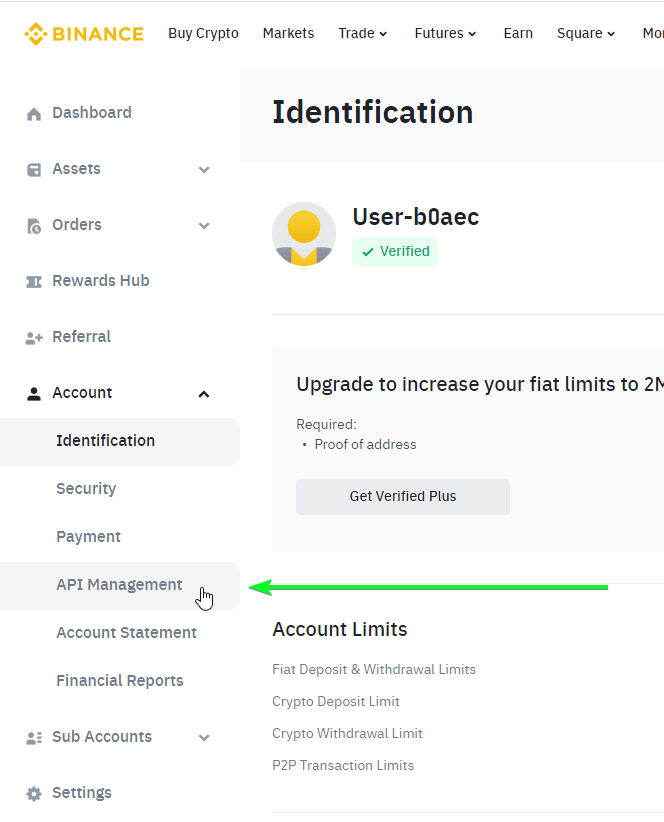Collapse the Account section chevron
Viewport: 664px width, 822px height.
point(204,394)
